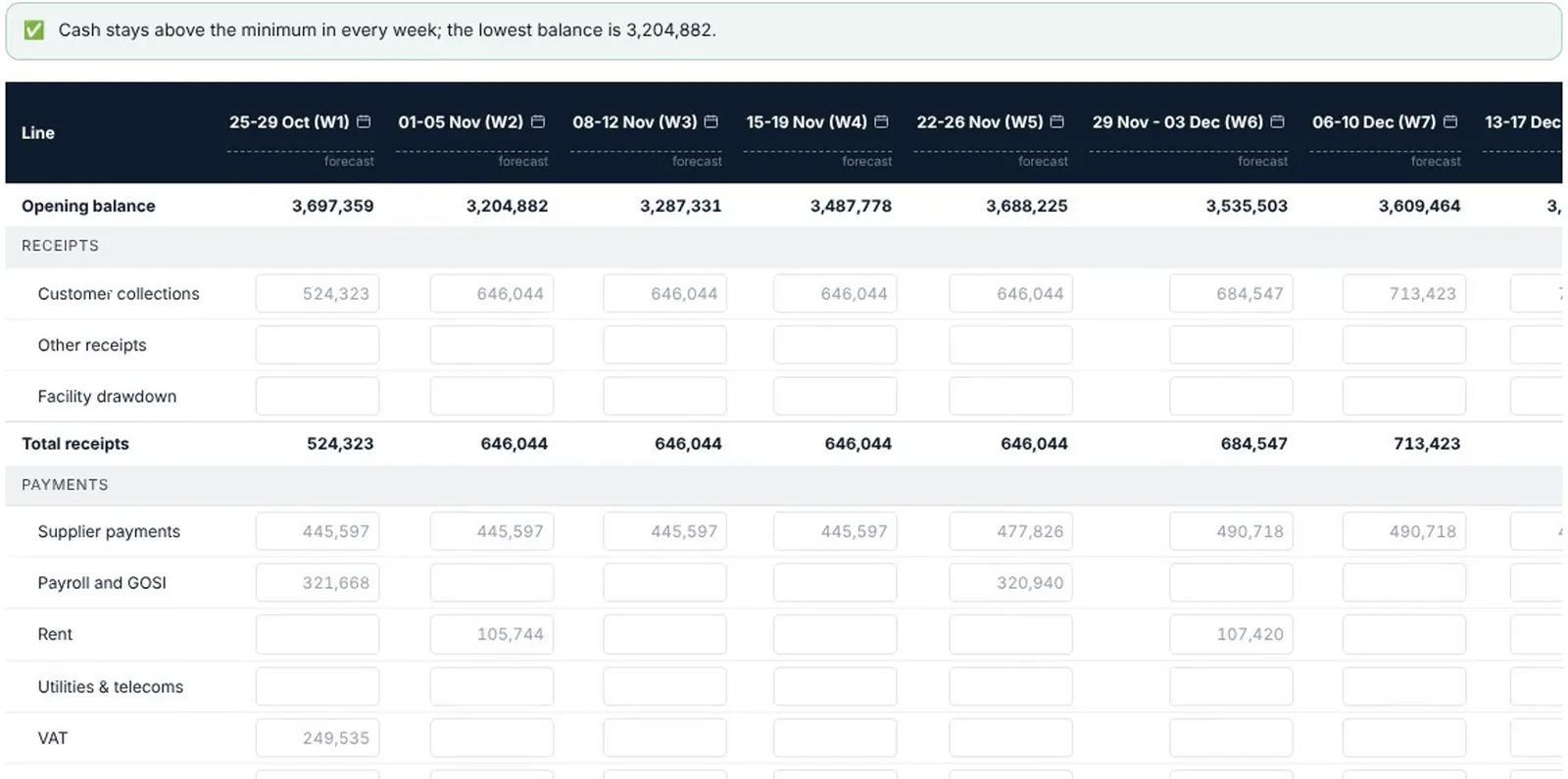The height and width of the screenshot is (779, 1568).
Task: Click total receipts value 684,547 in W6
Action: click(1253, 444)
